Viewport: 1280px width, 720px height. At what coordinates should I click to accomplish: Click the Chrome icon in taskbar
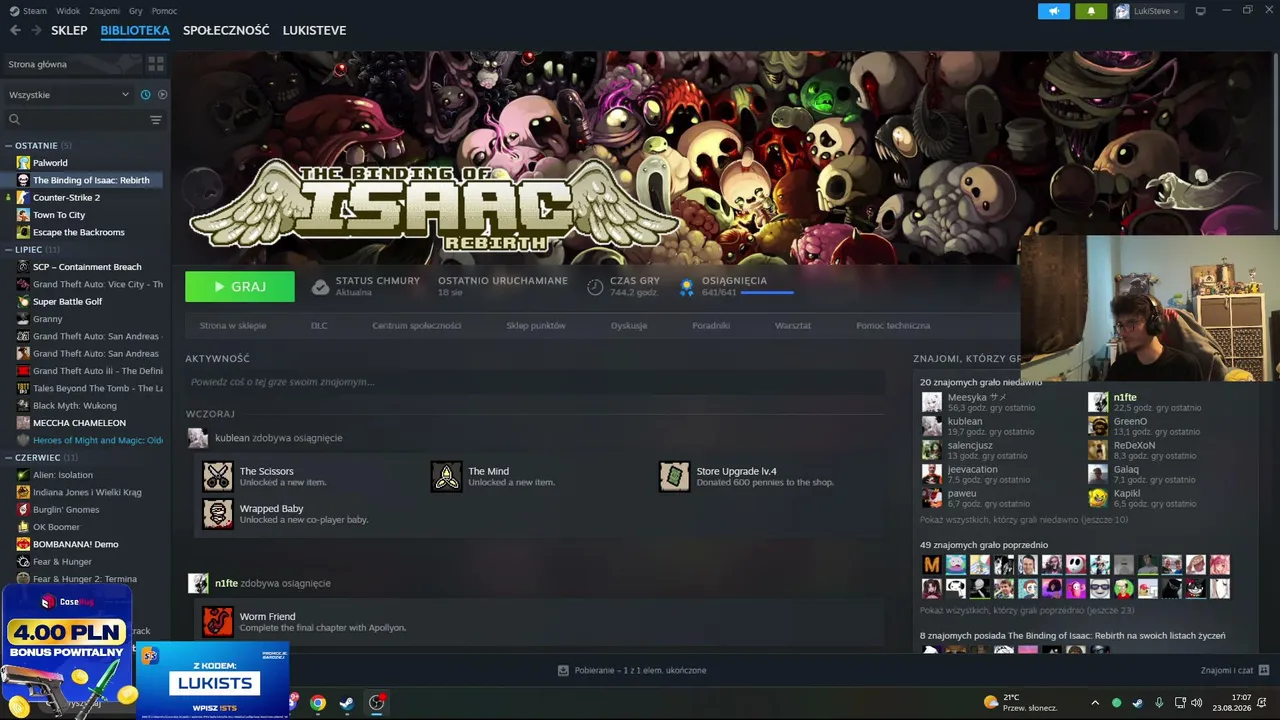317,703
